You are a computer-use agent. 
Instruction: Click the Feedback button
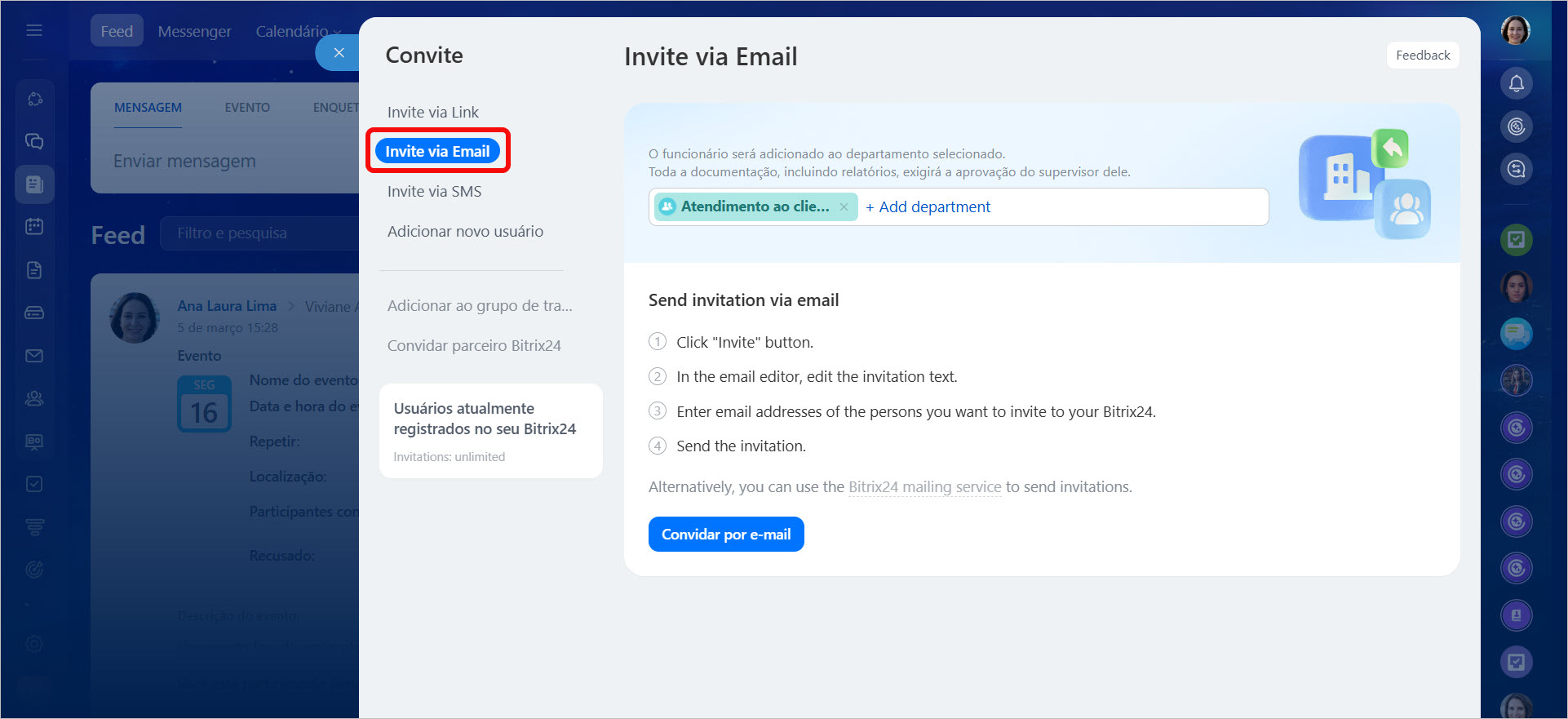tap(1422, 55)
